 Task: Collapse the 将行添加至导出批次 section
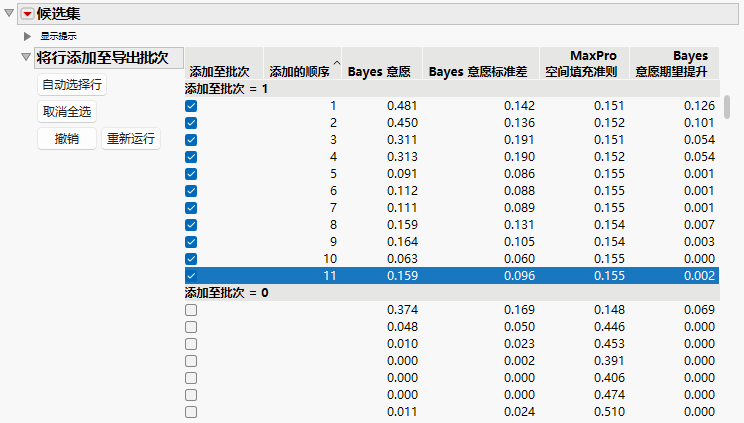[26, 57]
